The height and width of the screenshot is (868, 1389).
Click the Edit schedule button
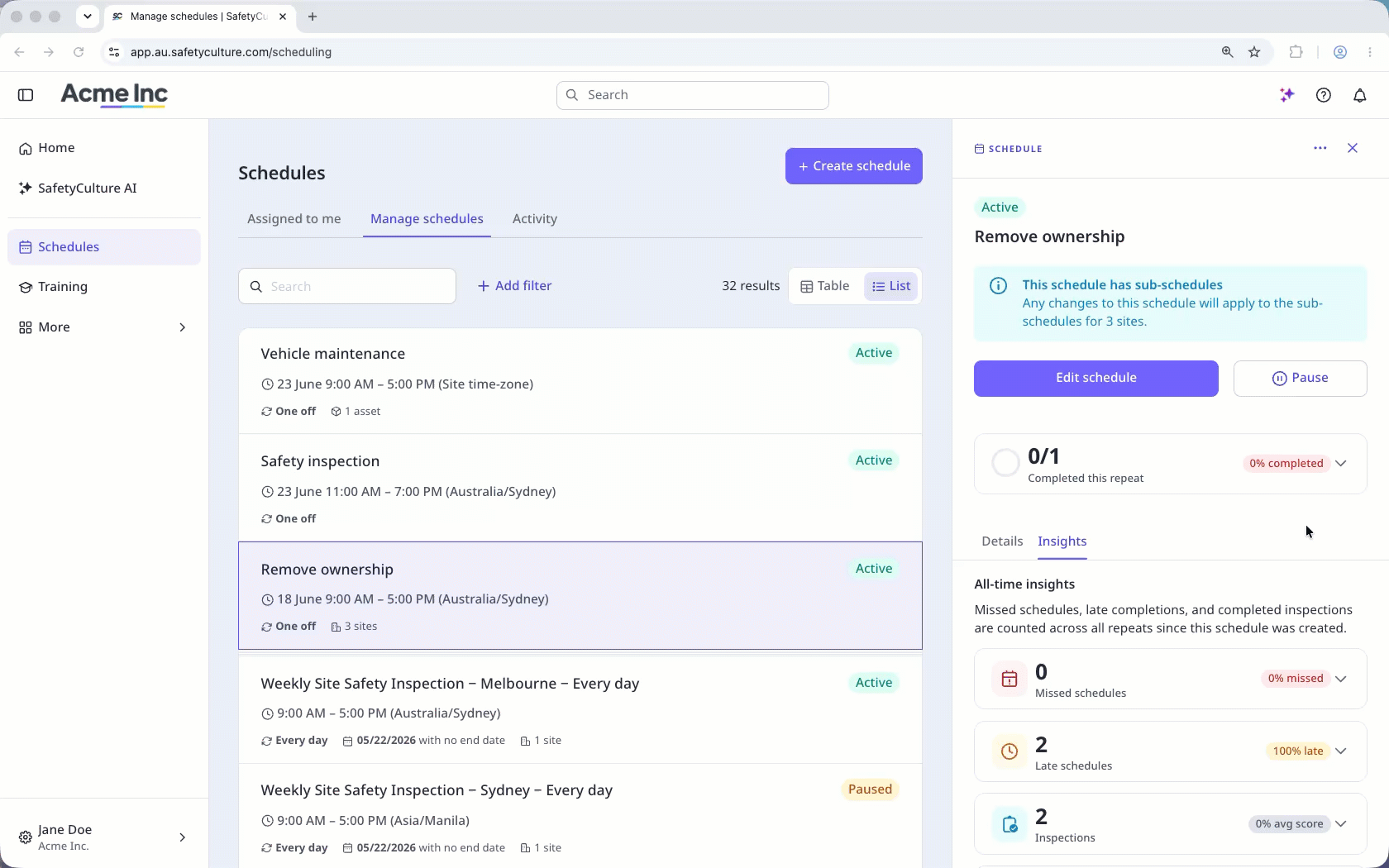coord(1096,379)
